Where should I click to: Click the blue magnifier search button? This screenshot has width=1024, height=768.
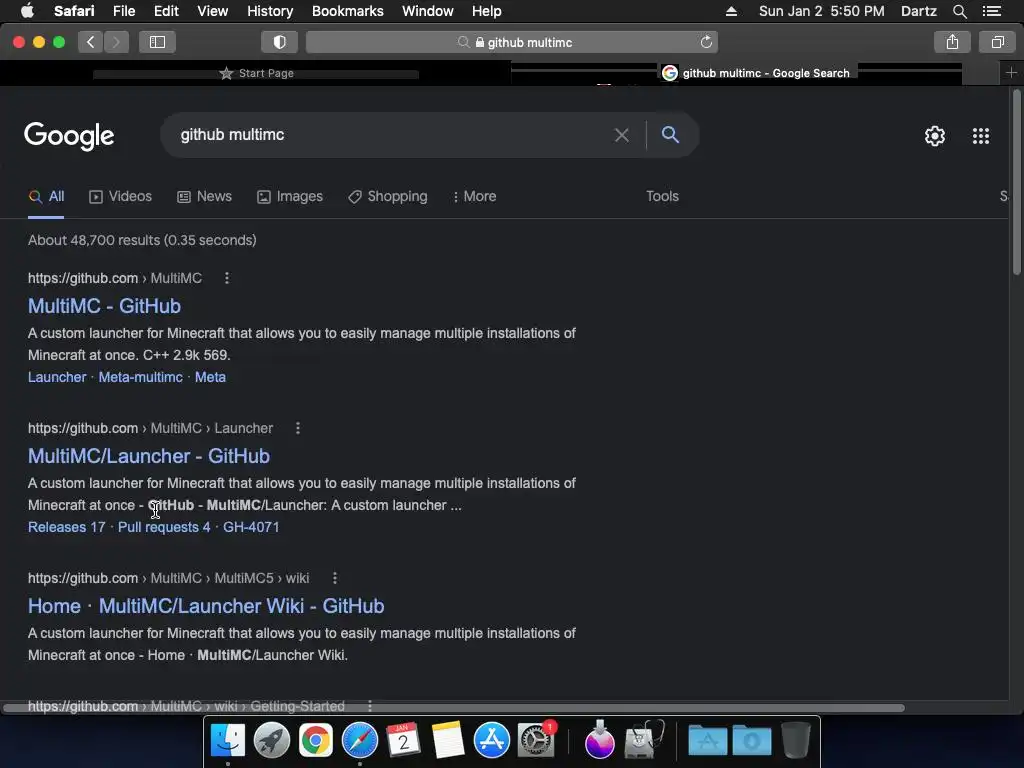pos(670,135)
